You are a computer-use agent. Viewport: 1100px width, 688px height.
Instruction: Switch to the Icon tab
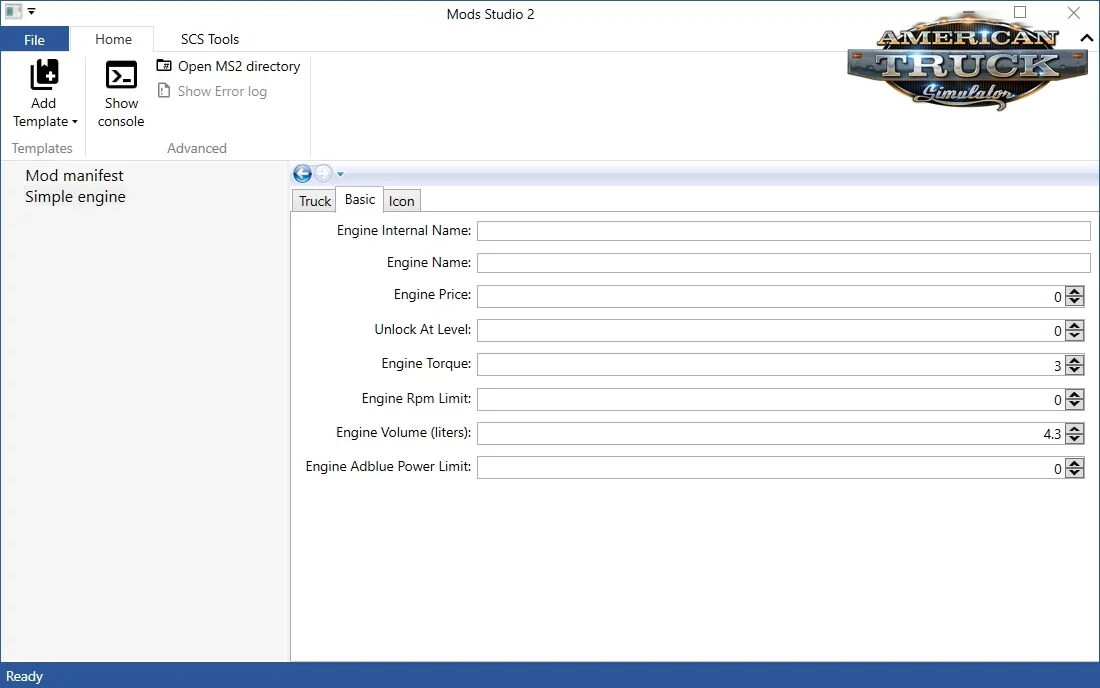point(401,201)
